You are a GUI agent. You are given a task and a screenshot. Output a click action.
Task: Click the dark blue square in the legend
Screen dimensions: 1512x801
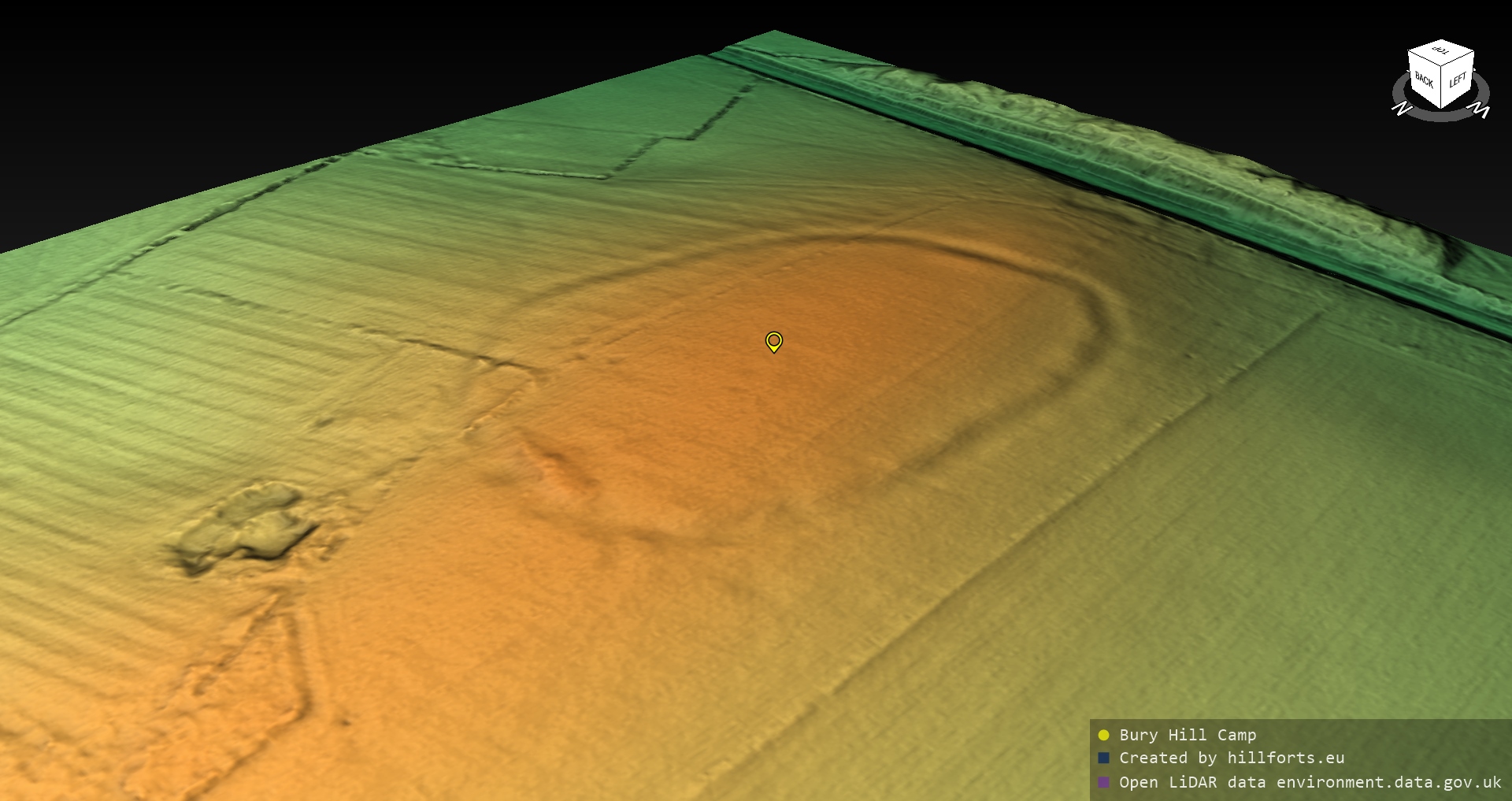click(1103, 758)
